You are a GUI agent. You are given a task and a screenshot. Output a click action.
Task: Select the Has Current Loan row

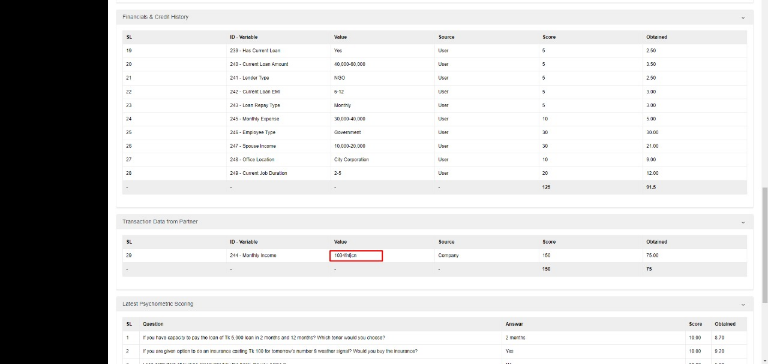point(434,50)
